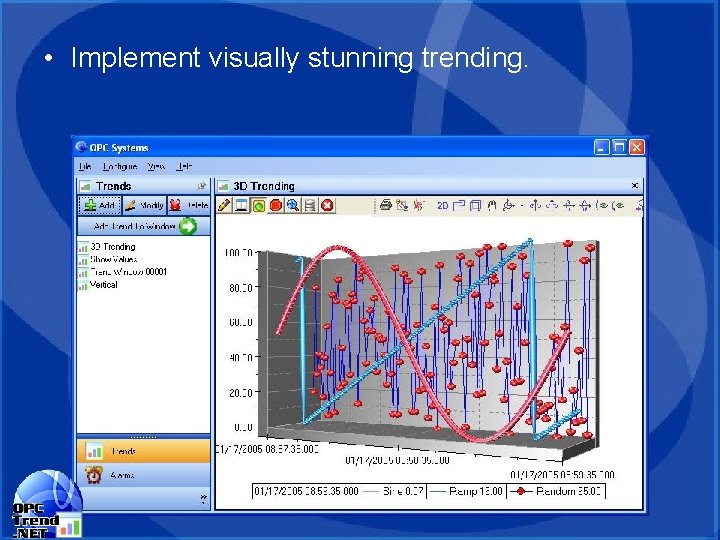This screenshot has width=720, height=540.
Task: Open the Help menu
Action: click(x=184, y=166)
